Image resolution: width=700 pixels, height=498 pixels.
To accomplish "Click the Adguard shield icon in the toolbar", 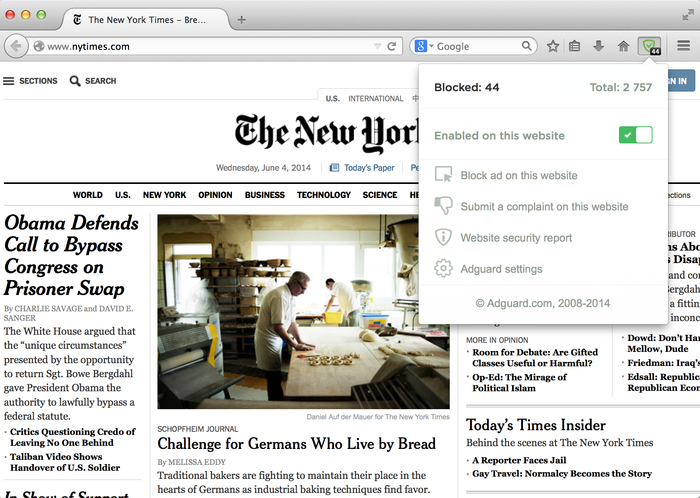I will pos(649,46).
